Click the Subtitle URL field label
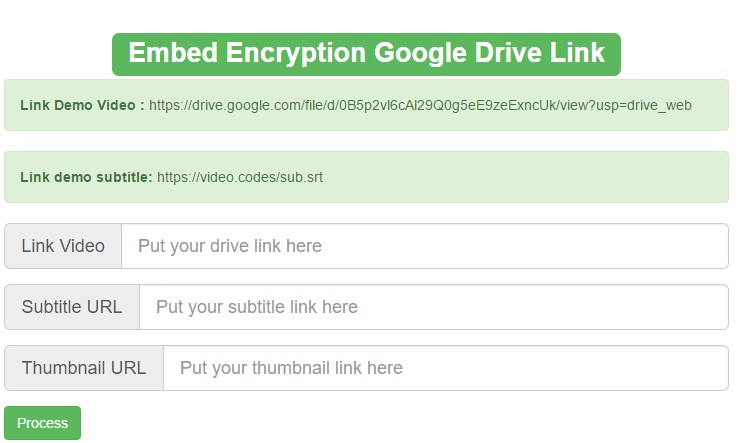The image size is (741, 443). pyautogui.click(x=72, y=307)
